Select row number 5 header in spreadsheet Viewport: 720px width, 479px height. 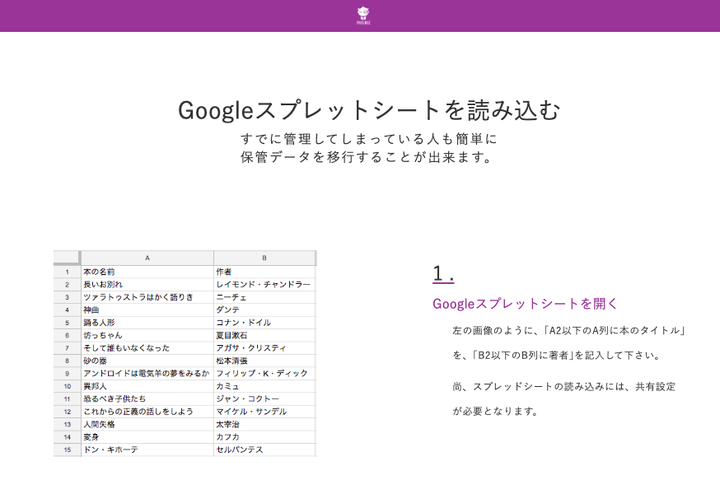coord(67,322)
